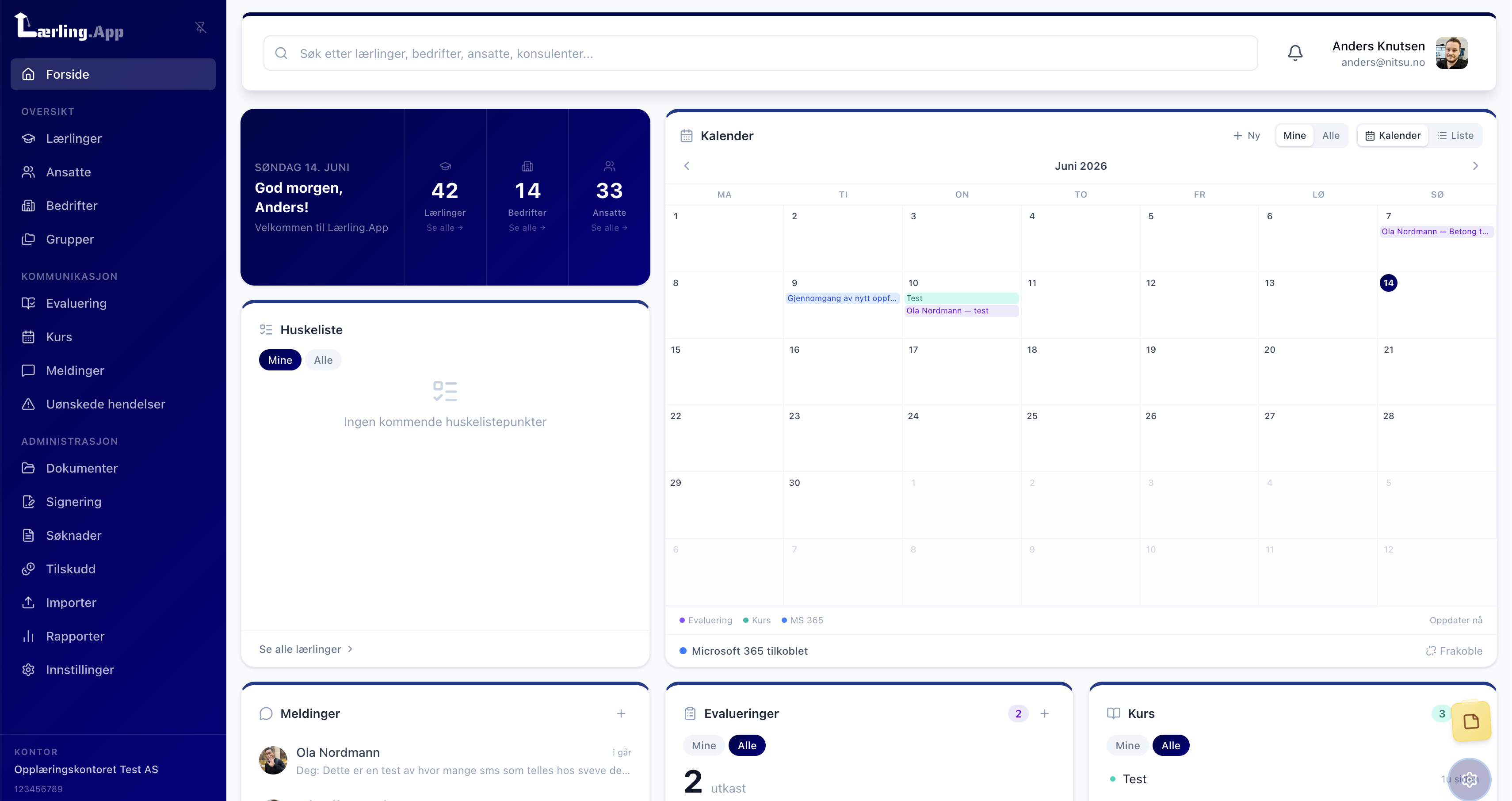This screenshot has width=1512, height=801.
Task: Click the Huskeliste checklist icon
Action: point(266,330)
